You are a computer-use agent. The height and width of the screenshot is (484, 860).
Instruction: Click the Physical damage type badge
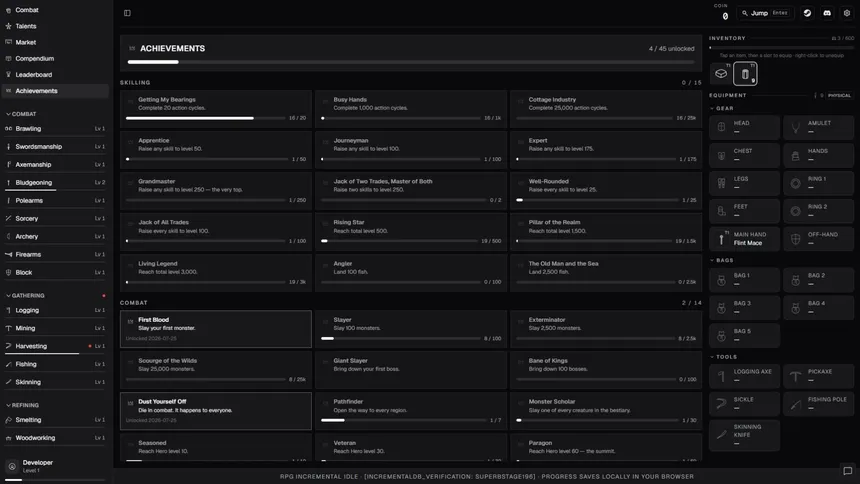[839, 95]
